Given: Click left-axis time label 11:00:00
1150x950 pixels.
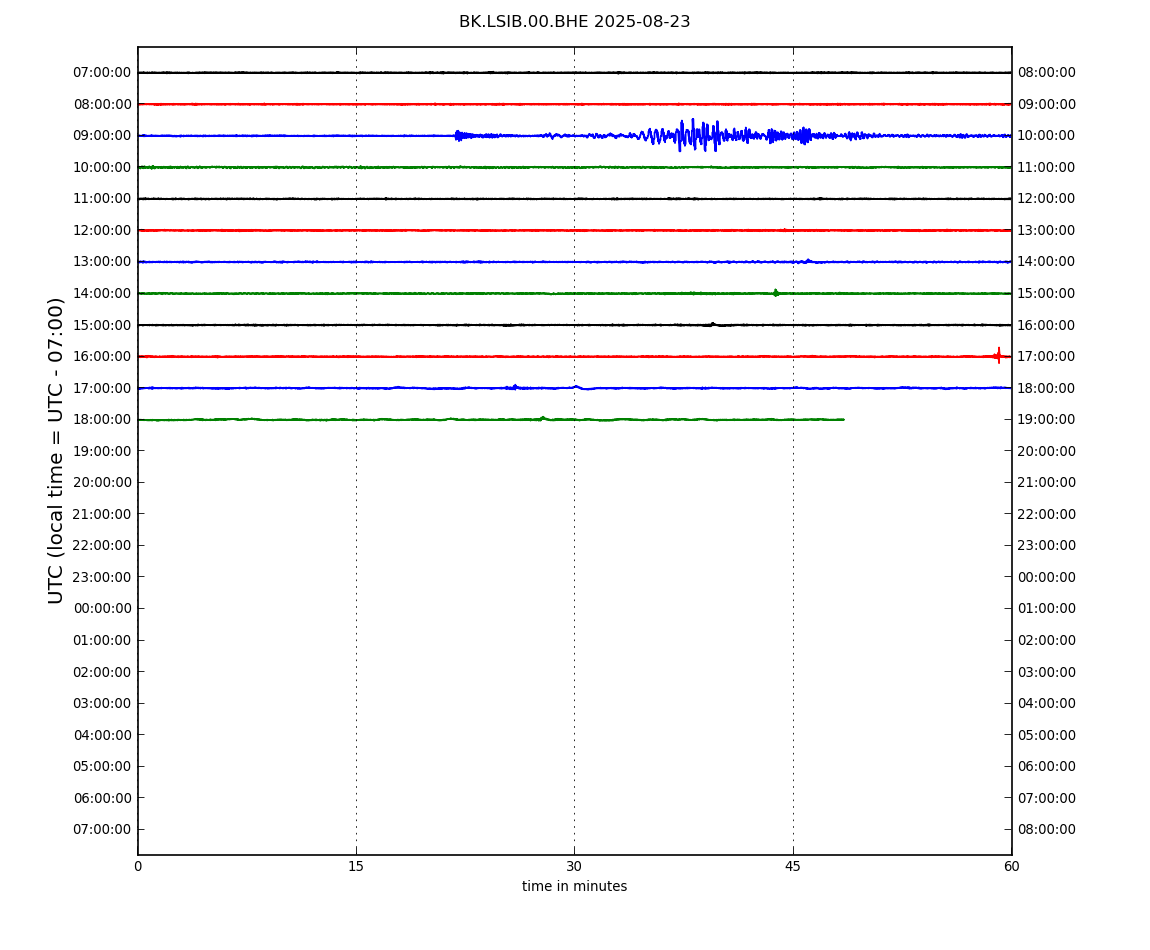Looking at the screenshot, I should pos(103,199).
